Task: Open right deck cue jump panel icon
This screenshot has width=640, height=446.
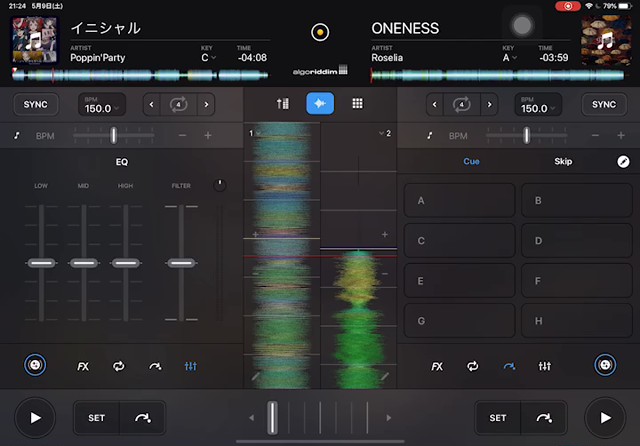Action: (x=509, y=366)
